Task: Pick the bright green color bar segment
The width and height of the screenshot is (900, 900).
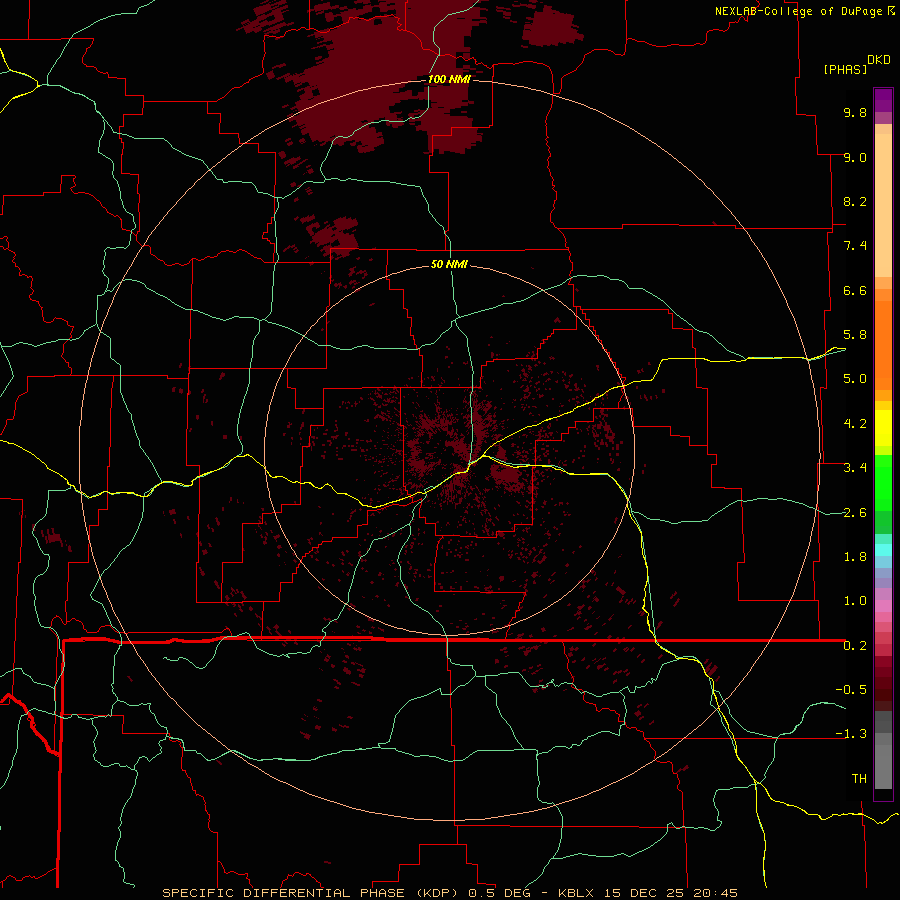Action: (883, 482)
